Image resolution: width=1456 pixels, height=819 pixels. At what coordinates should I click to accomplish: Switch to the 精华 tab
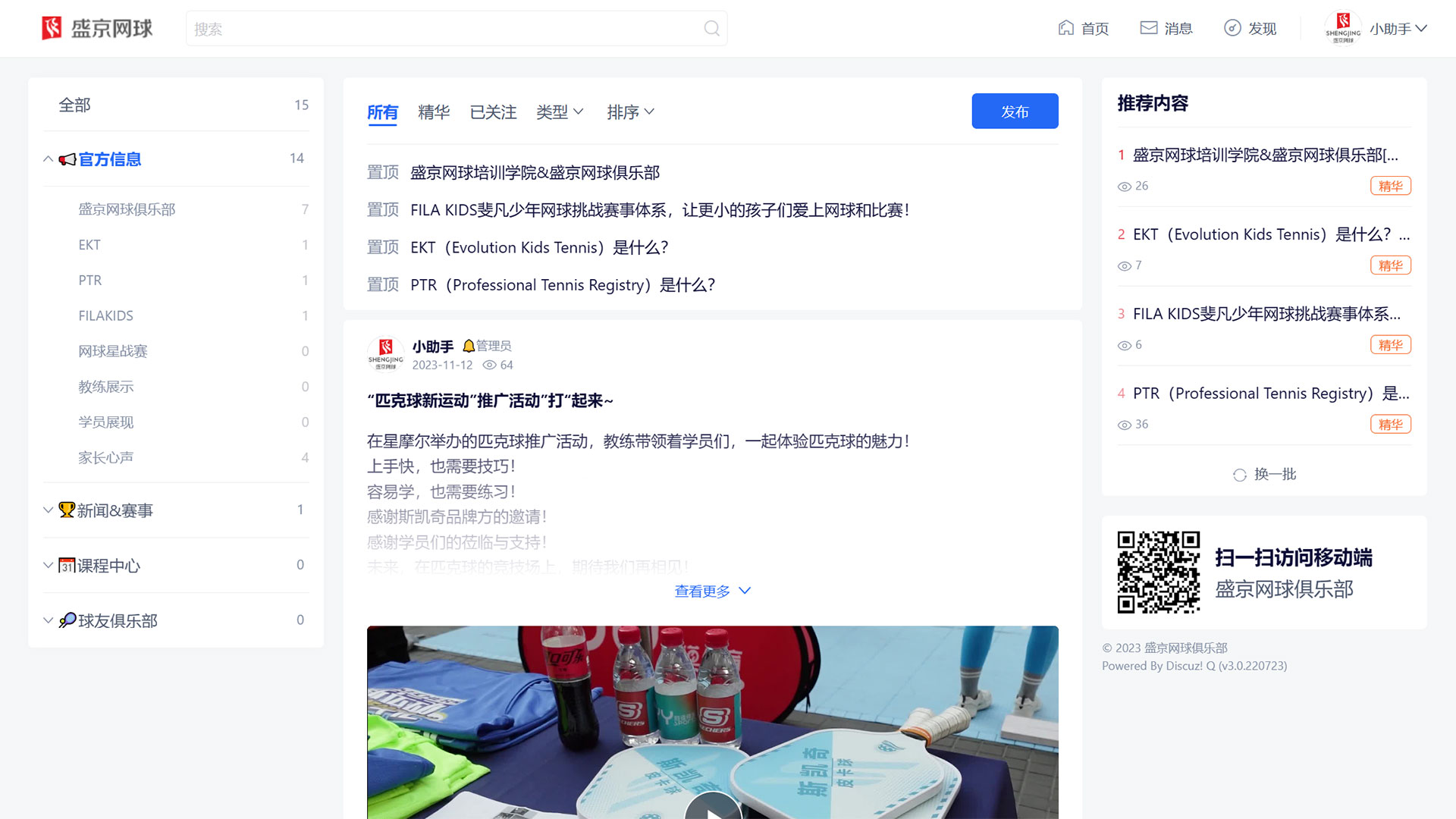434,112
